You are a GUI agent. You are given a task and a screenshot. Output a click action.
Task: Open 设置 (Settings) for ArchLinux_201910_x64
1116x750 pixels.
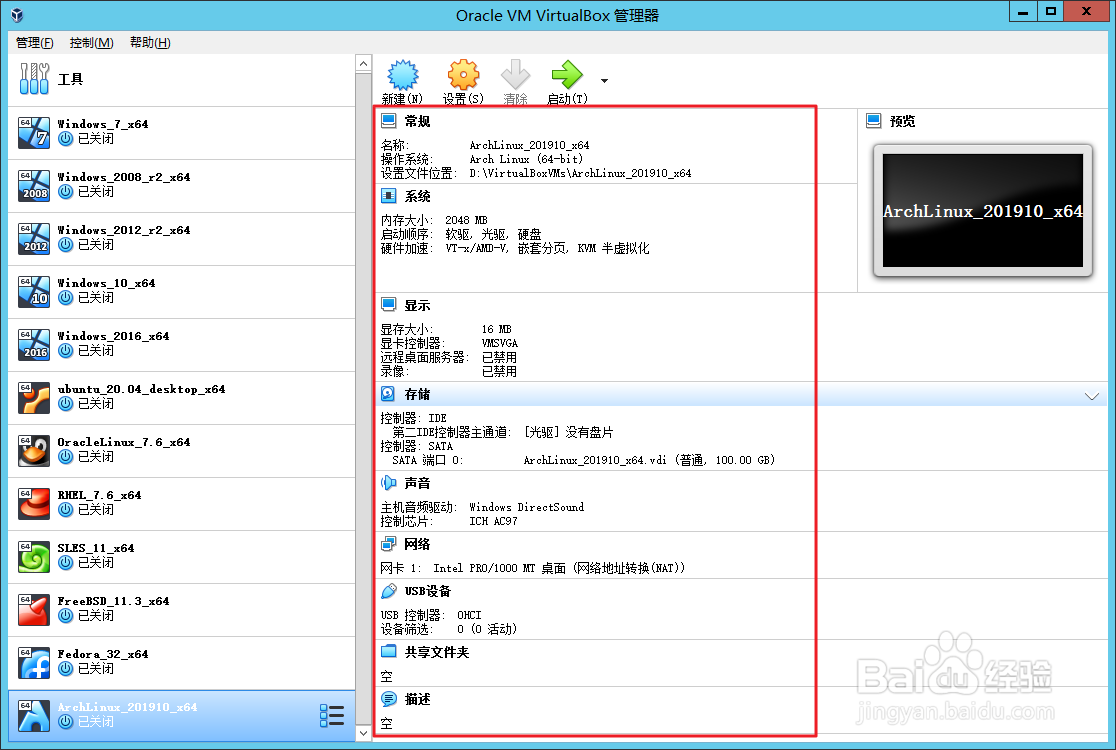point(462,76)
